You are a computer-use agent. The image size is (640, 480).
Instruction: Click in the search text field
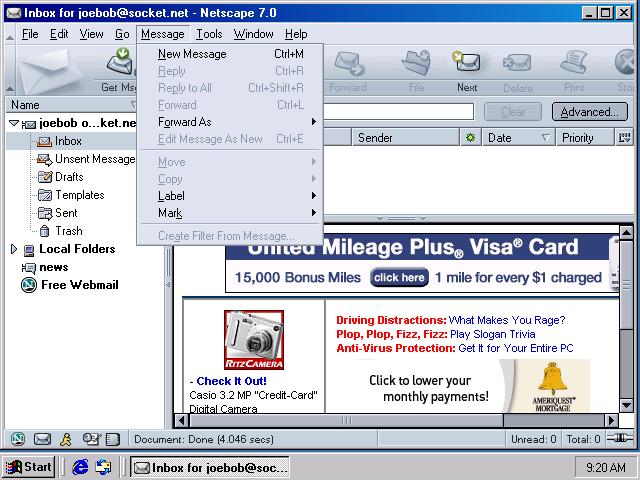pyautogui.click(x=398, y=111)
